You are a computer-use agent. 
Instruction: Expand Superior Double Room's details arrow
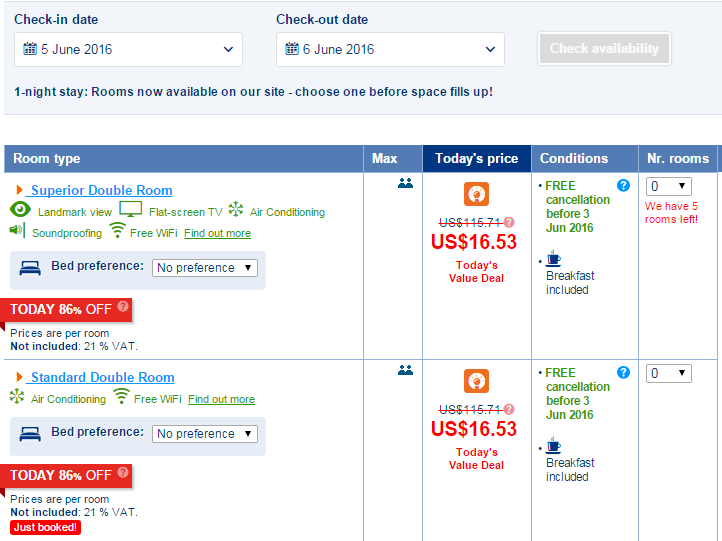click(x=19, y=190)
